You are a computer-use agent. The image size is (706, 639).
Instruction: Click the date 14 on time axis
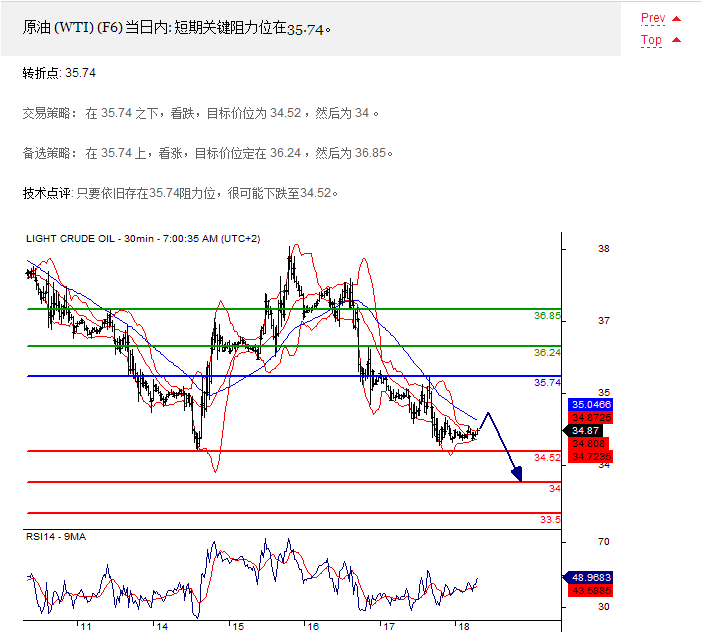[162, 626]
